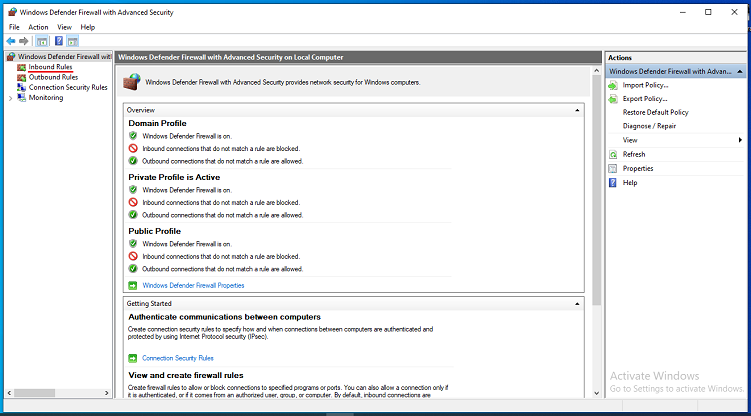Click the center pane vertical scrollbar thumb

[596, 190]
